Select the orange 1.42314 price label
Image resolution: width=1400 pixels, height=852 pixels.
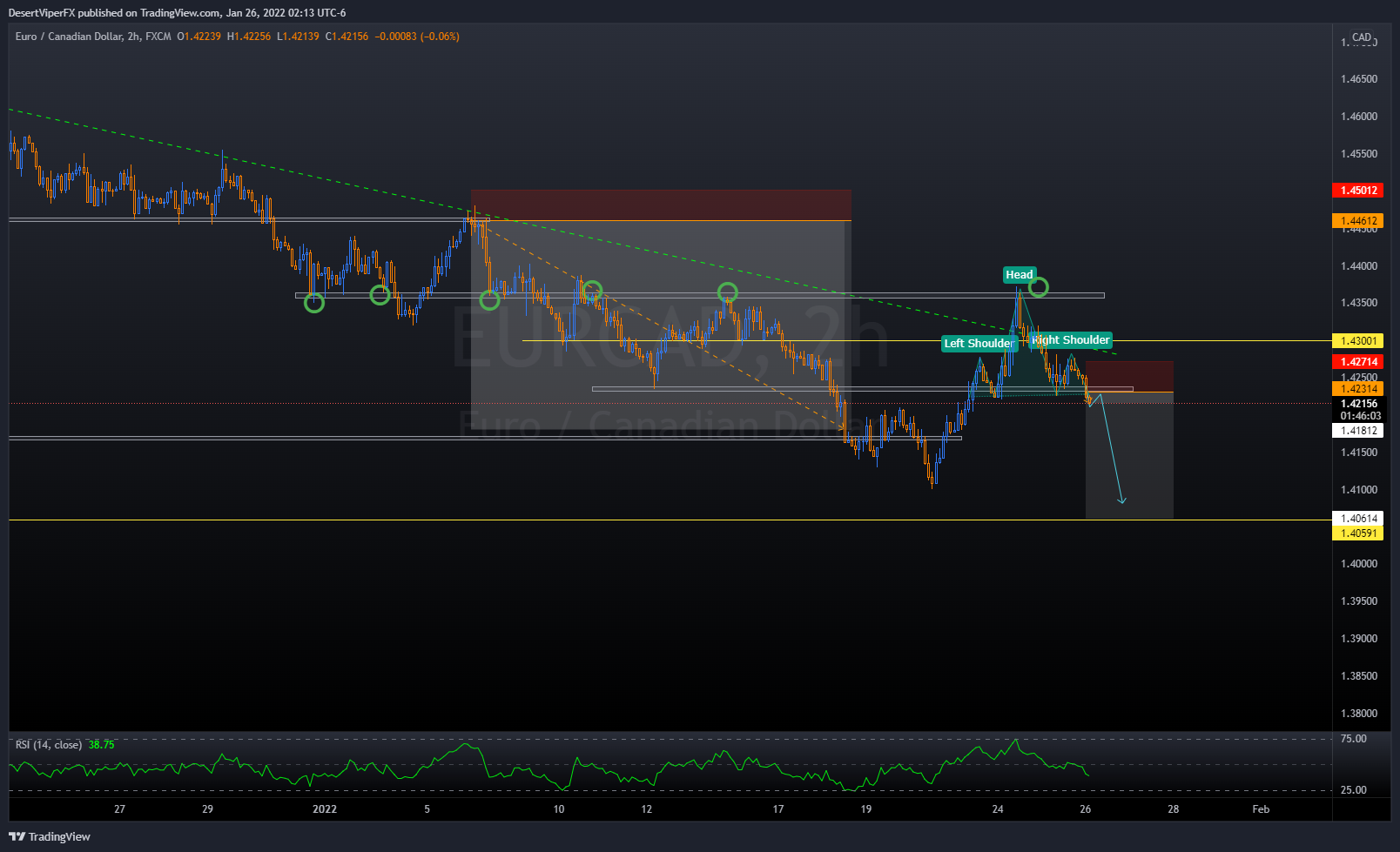(x=1358, y=389)
